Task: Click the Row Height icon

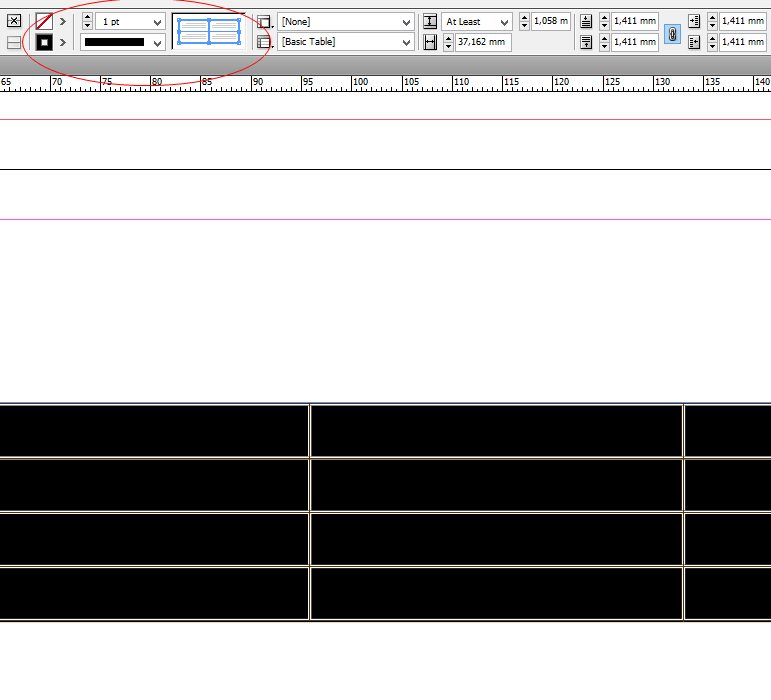Action: tap(430, 22)
